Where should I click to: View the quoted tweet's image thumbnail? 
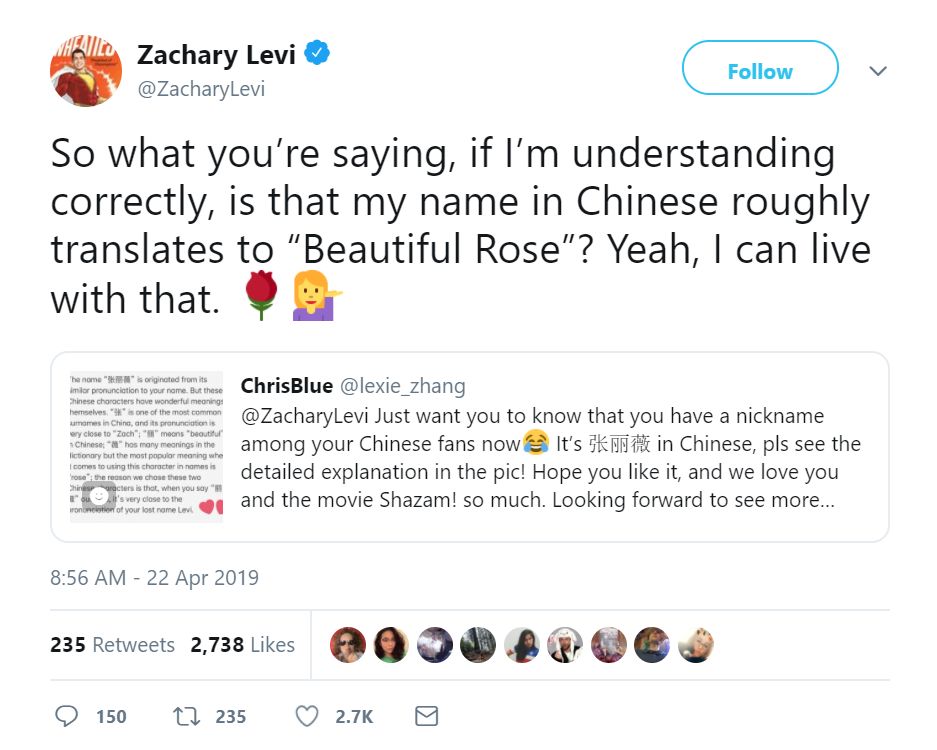(146, 447)
